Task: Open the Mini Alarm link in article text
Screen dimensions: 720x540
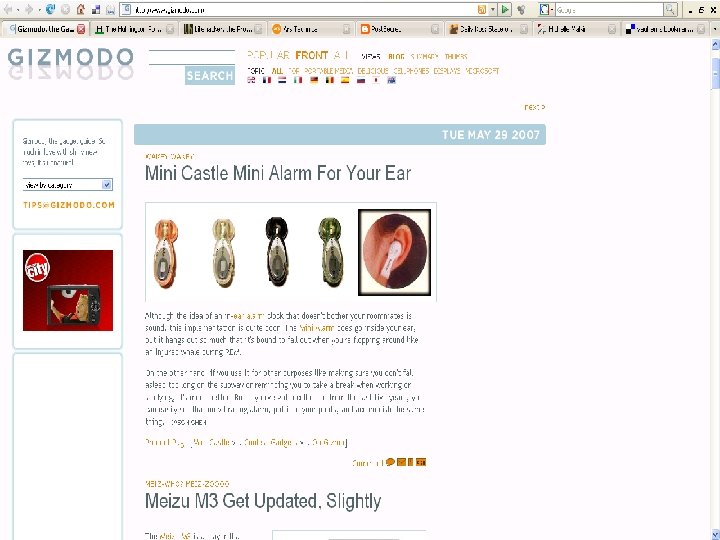Action: [x=316, y=328]
